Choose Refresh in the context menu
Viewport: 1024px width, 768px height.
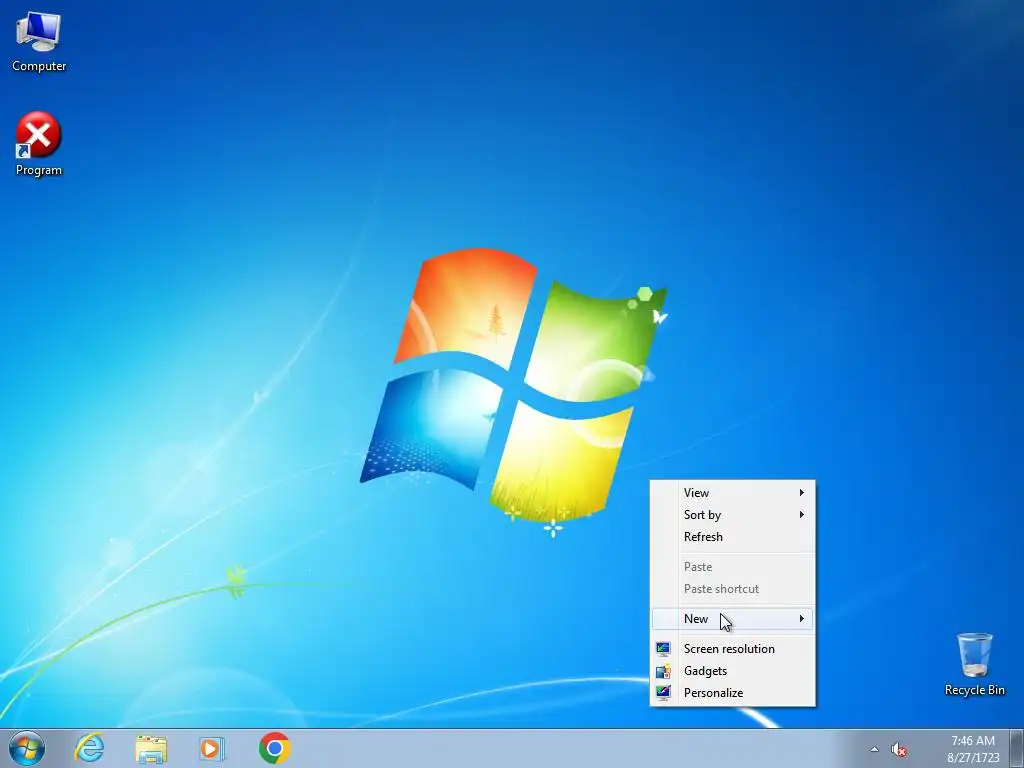pyautogui.click(x=733, y=537)
